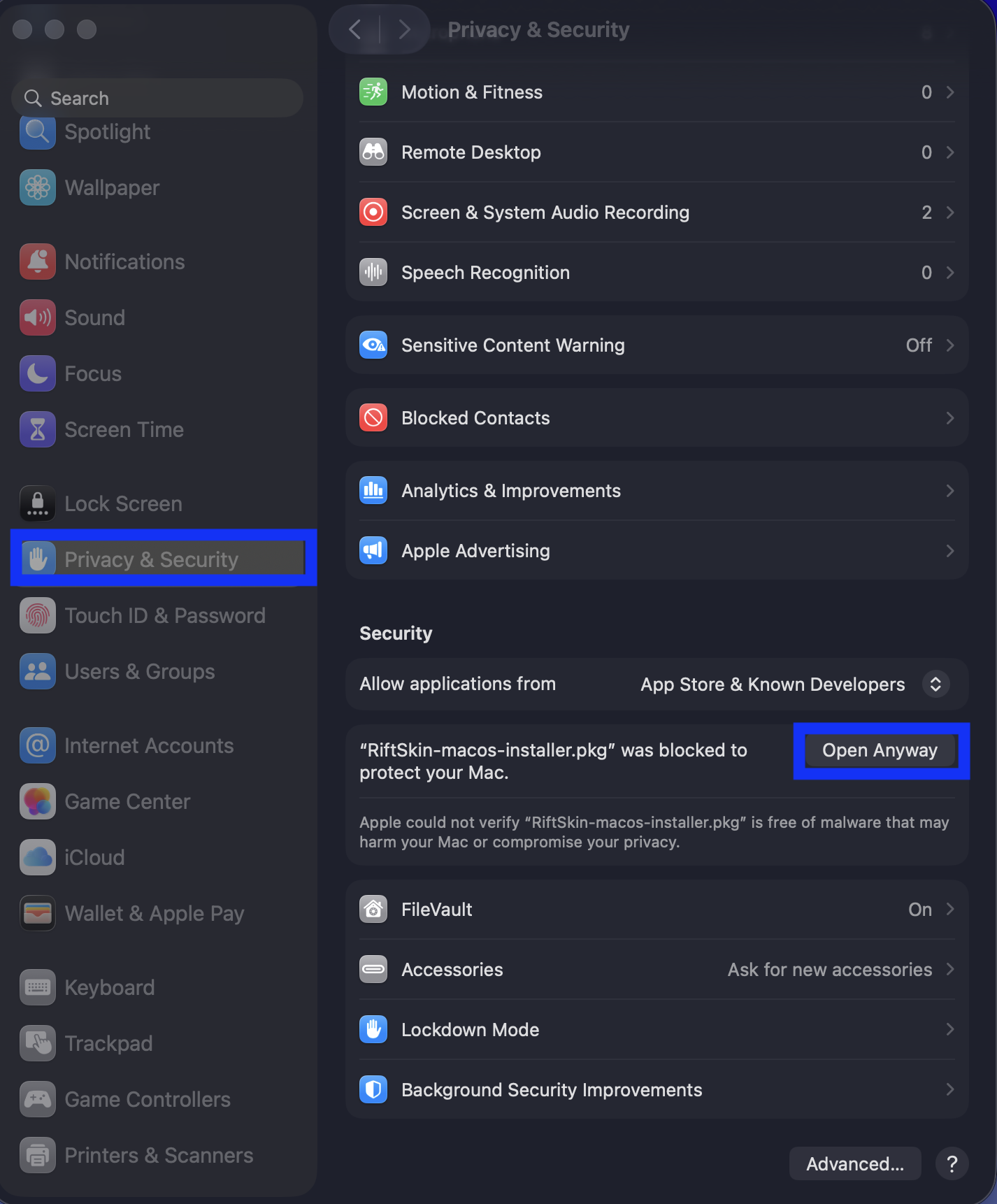Expand Speech Recognition row chevron
The width and height of the screenshot is (997, 1204).
tap(950, 273)
